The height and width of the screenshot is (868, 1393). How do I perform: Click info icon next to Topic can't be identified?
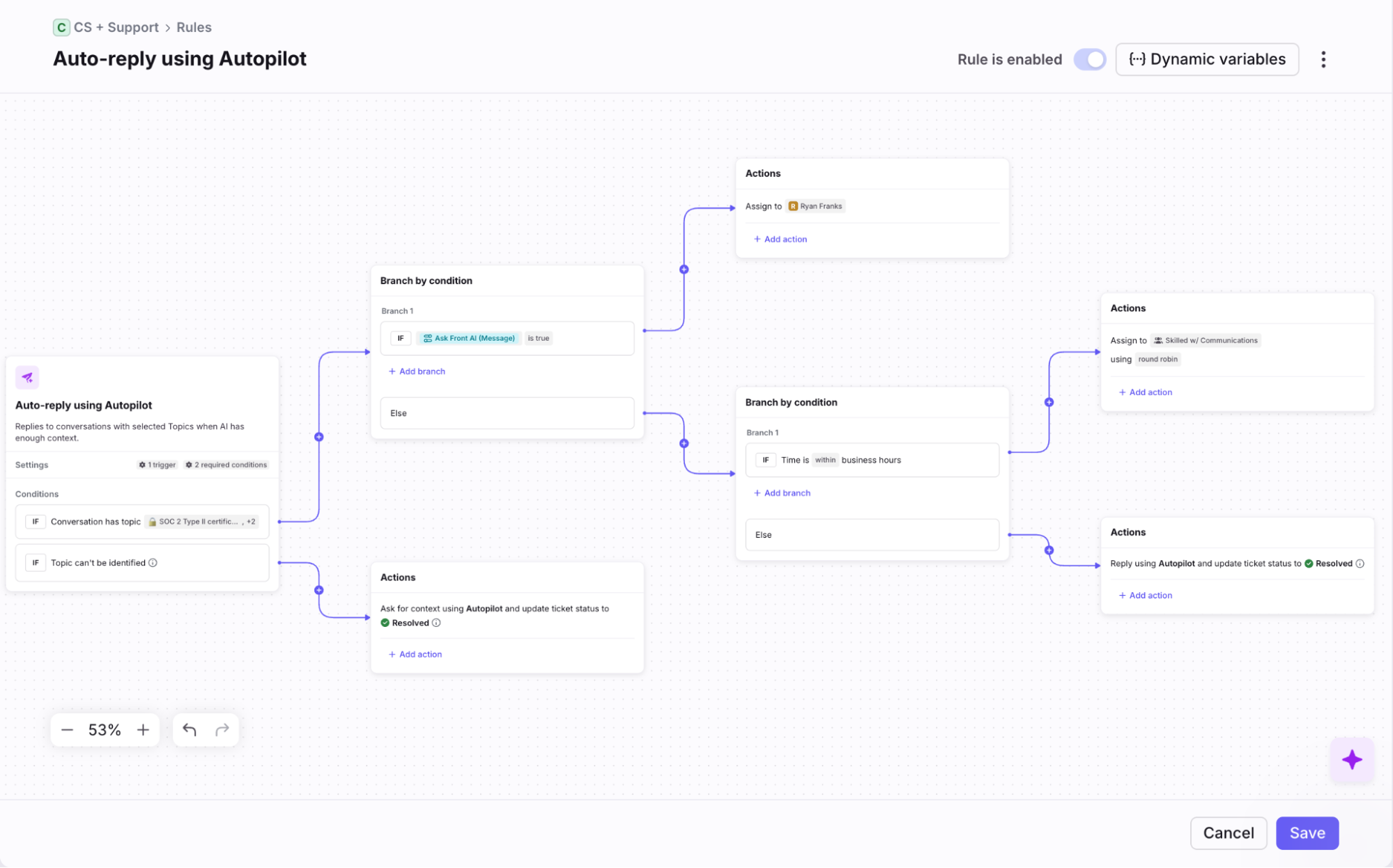(x=153, y=563)
